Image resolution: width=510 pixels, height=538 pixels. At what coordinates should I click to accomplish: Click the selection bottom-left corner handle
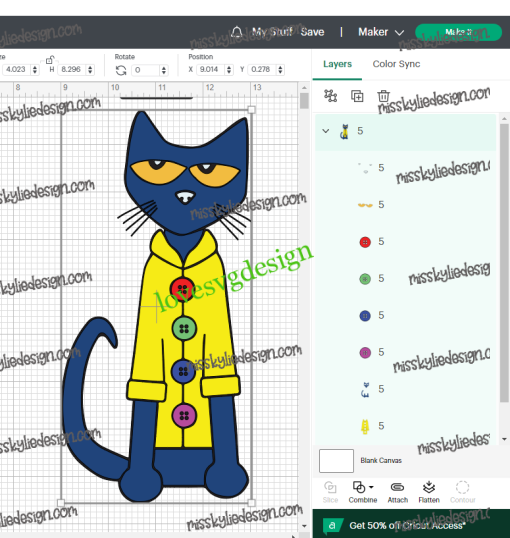pos(61,503)
